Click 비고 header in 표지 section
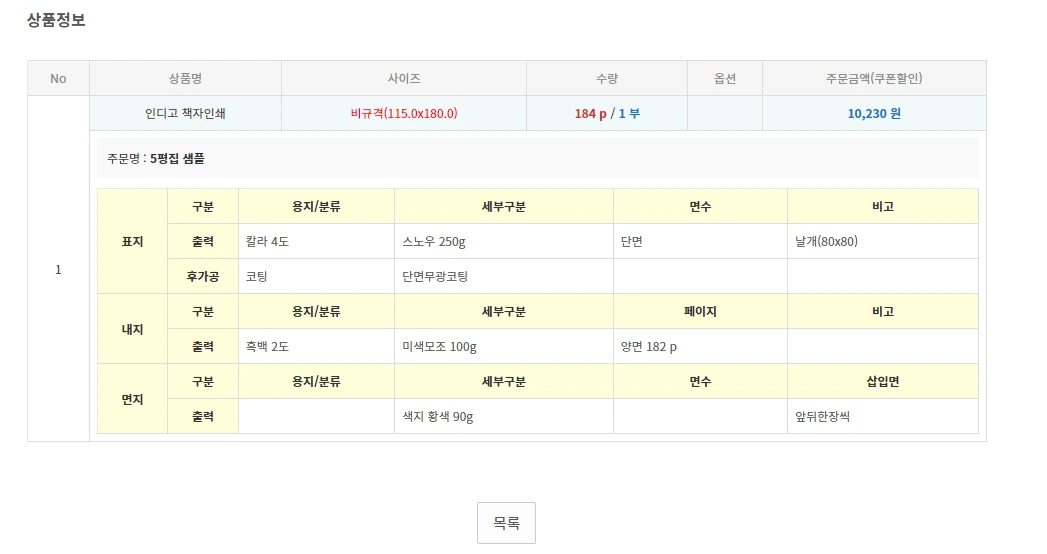Image resolution: width=1047 pixels, height=554 pixels. click(x=883, y=206)
